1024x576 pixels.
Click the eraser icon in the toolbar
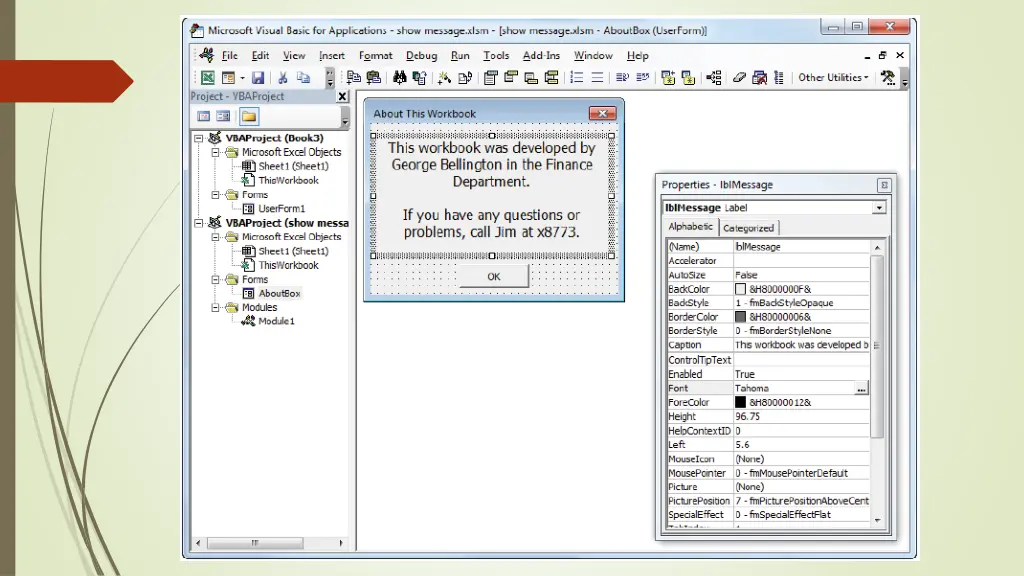point(739,78)
